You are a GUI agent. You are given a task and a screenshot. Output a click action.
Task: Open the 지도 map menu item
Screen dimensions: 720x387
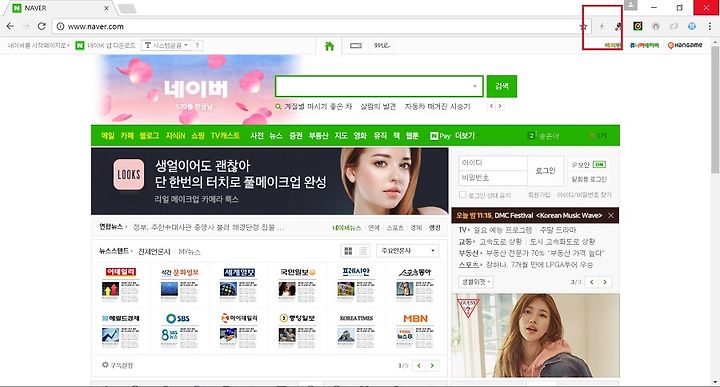[x=341, y=136]
